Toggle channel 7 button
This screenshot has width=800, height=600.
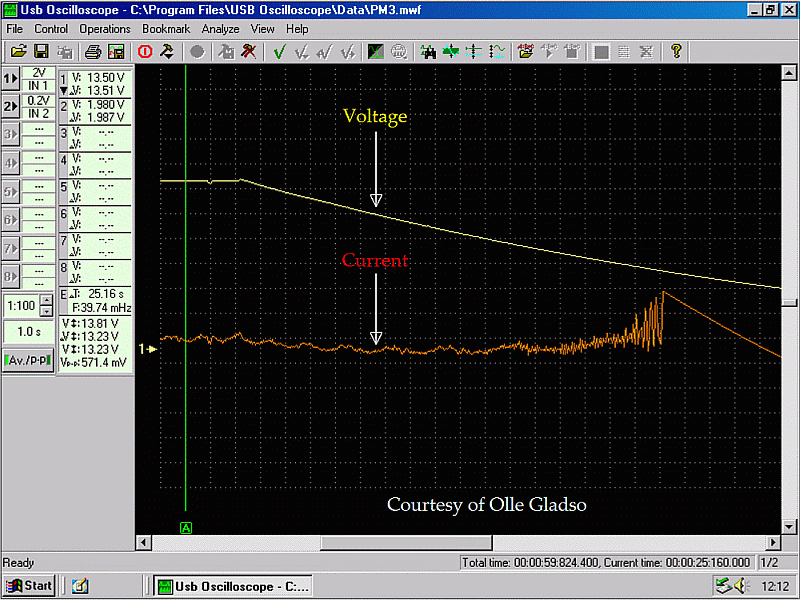pos(11,248)
